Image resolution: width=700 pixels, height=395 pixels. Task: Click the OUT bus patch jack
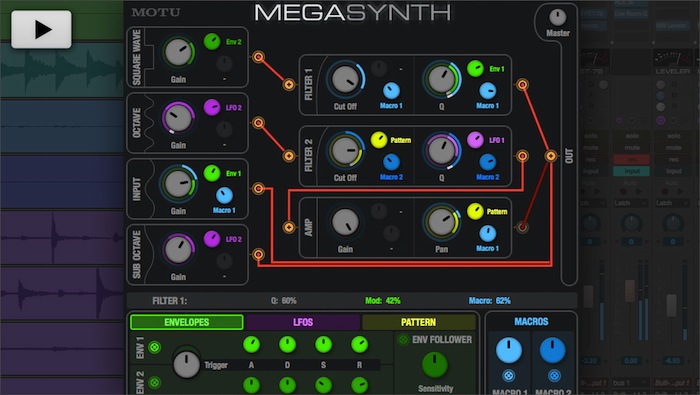tap(551, 155)
